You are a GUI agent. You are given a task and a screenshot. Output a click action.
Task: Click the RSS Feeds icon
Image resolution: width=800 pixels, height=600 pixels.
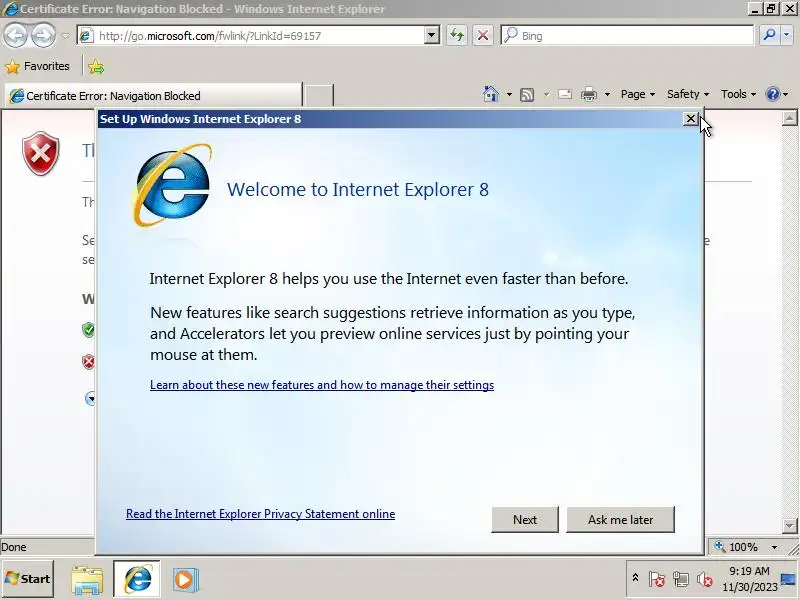tap(527, 94)
